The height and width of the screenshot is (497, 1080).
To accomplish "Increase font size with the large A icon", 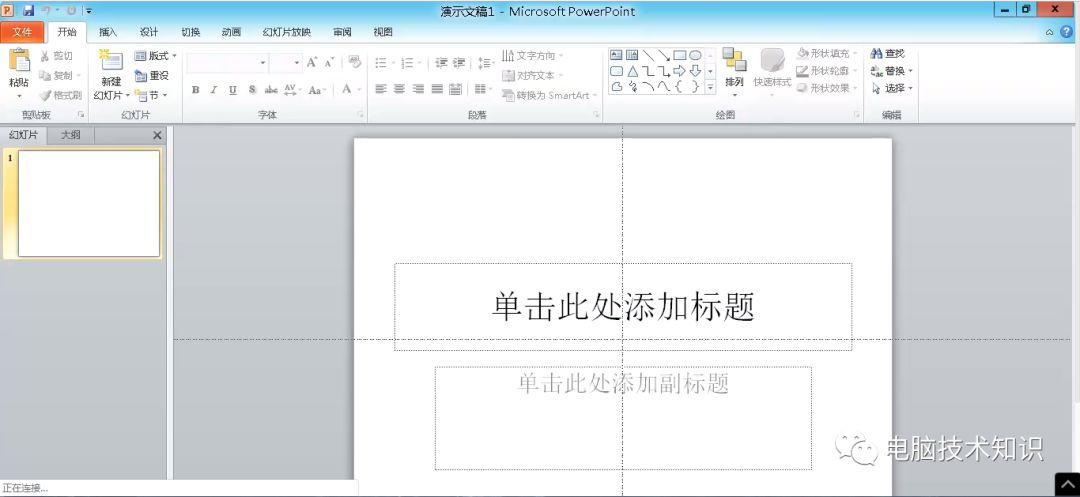I will click(312, 63).
